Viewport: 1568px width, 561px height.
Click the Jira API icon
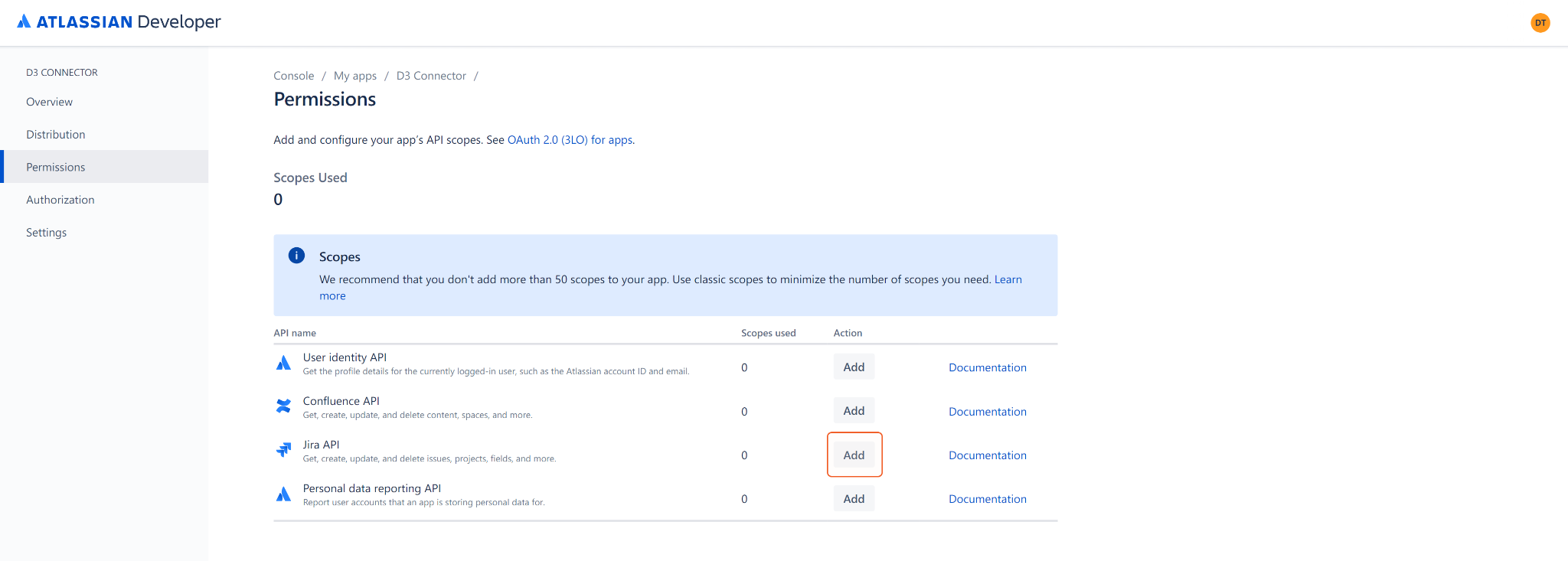283,450
